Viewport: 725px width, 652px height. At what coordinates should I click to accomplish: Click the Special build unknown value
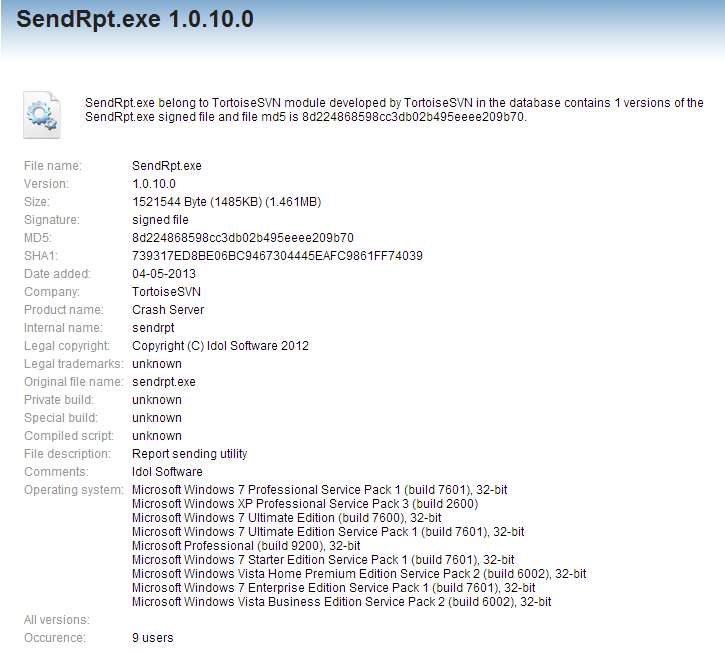pos(157,418)
